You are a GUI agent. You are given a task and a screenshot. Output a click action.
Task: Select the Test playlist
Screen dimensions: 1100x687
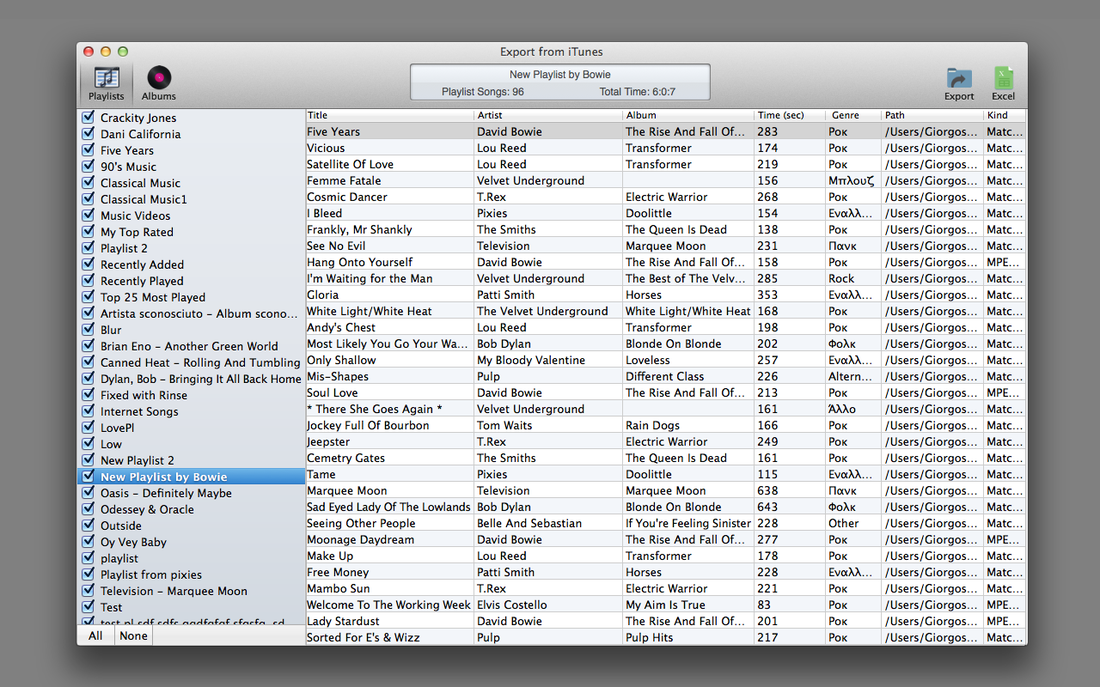click(111, 607)
